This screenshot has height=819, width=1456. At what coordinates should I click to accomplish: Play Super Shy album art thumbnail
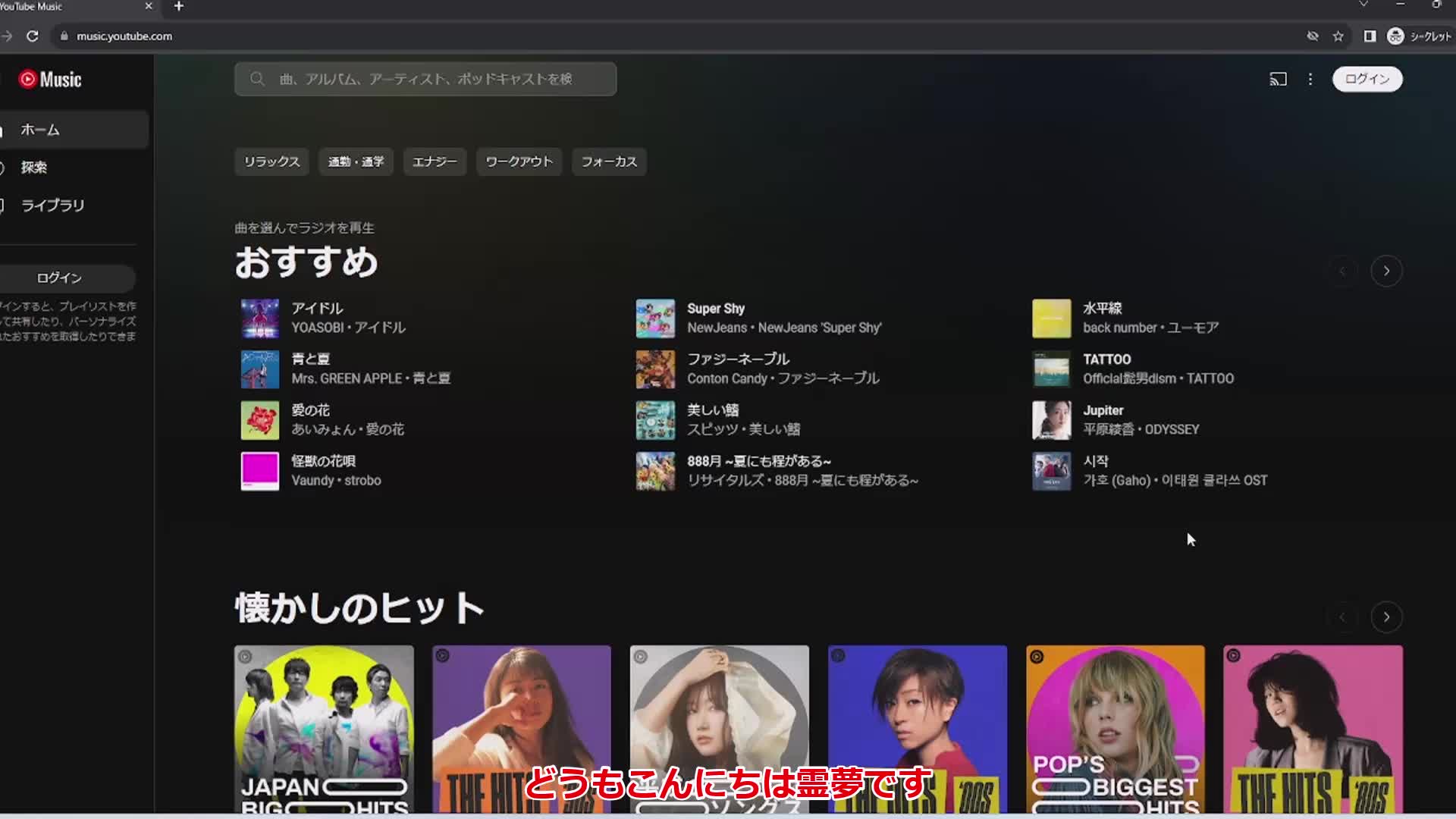(x=655, y=318)
